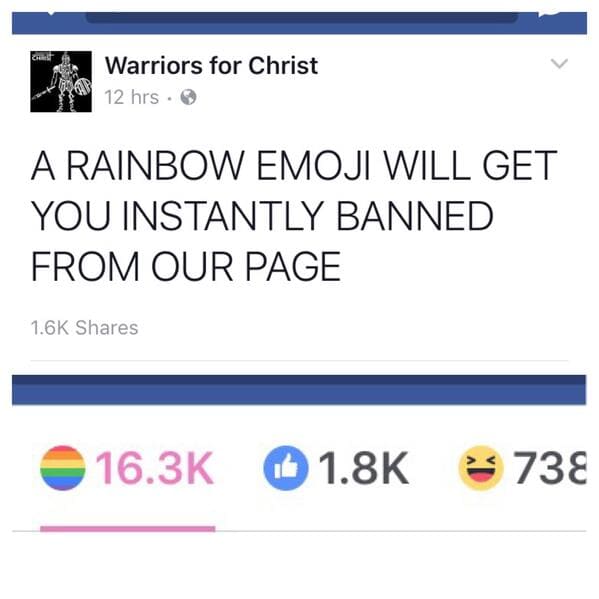
Task: Expand the post options chevron
Action: (559, 63)
